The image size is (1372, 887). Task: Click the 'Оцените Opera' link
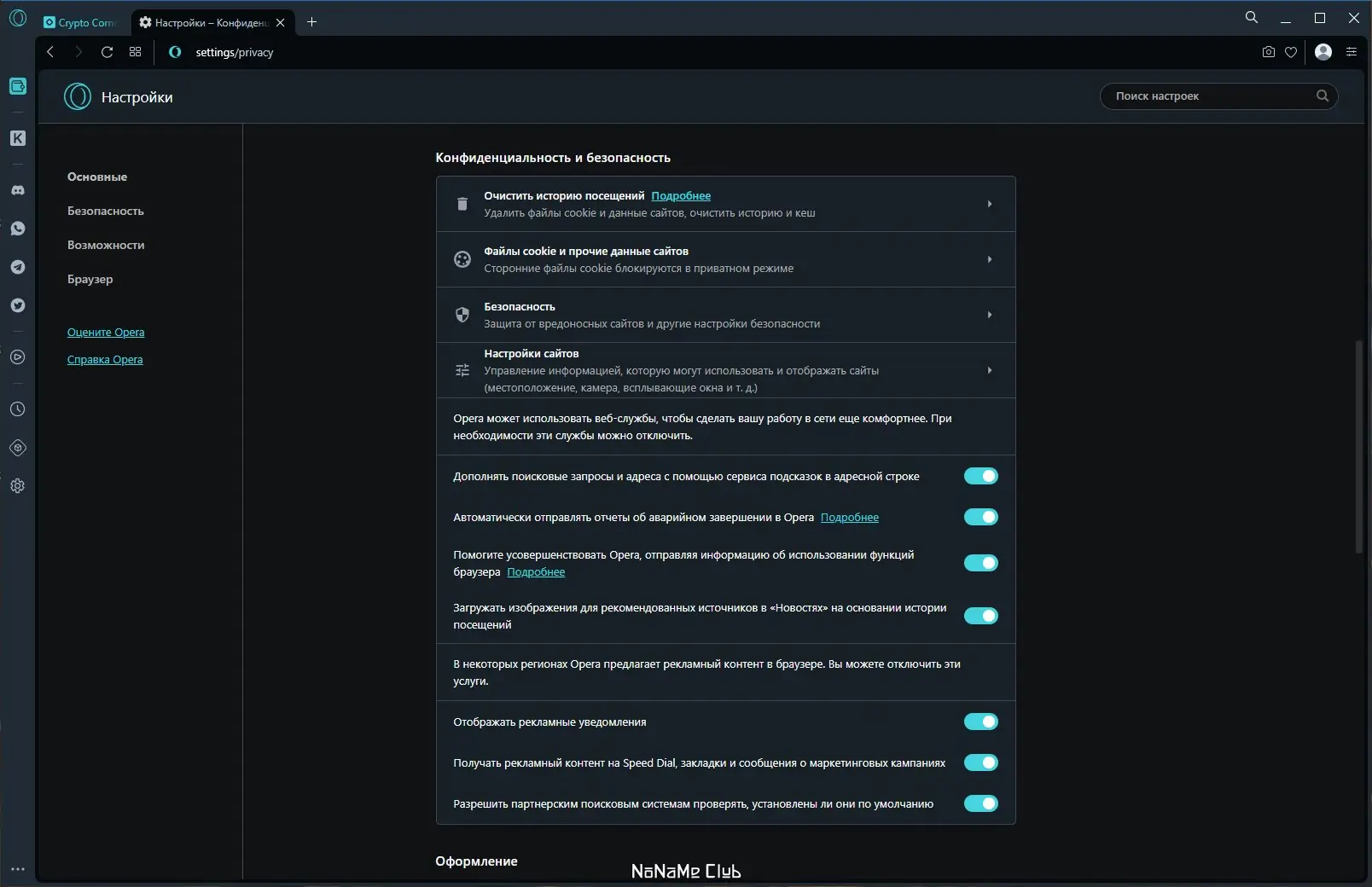pyautogui.click(x=106, y=332)
